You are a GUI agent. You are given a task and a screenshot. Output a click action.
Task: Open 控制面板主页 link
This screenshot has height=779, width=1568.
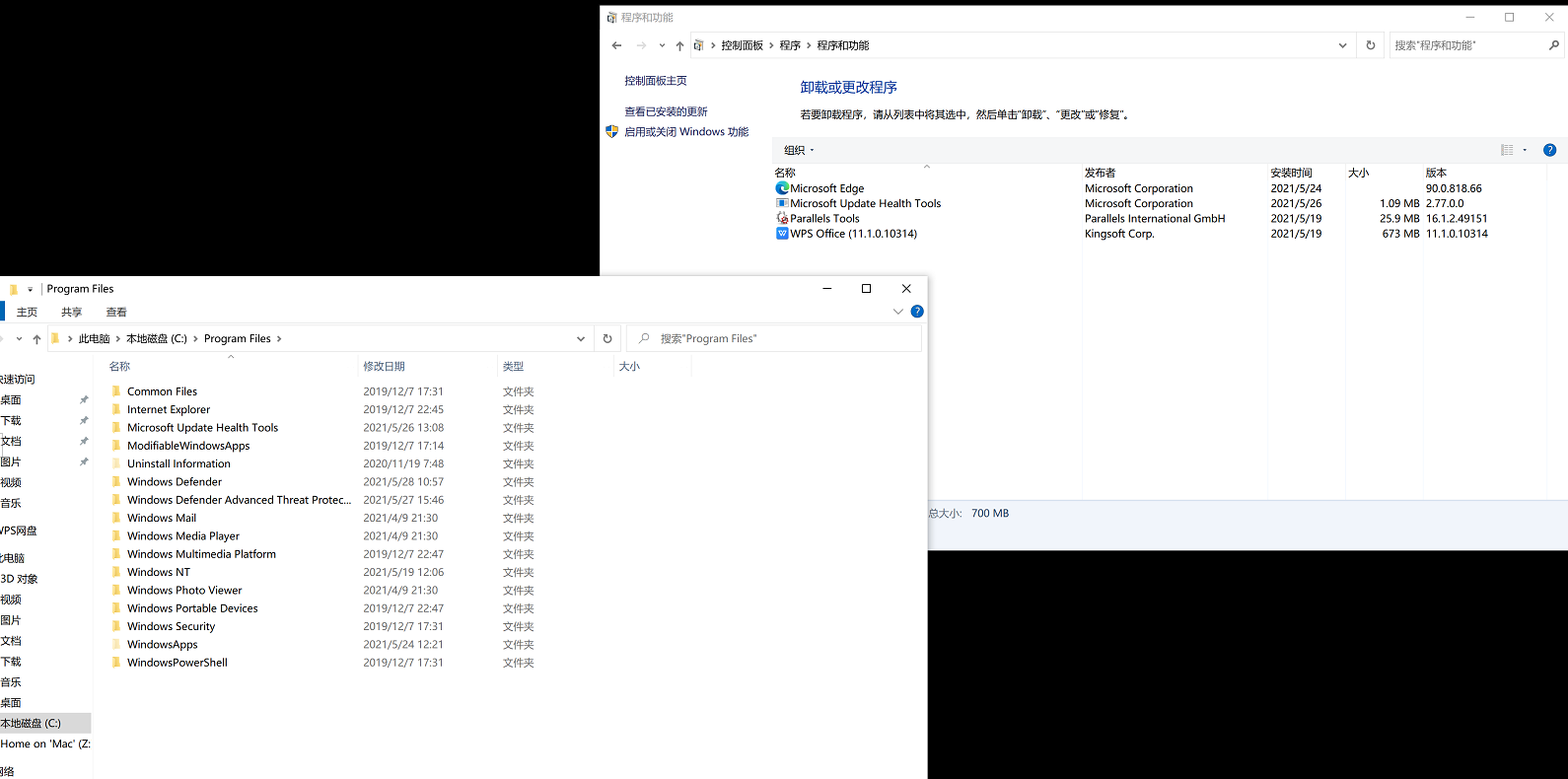[655, 81]
